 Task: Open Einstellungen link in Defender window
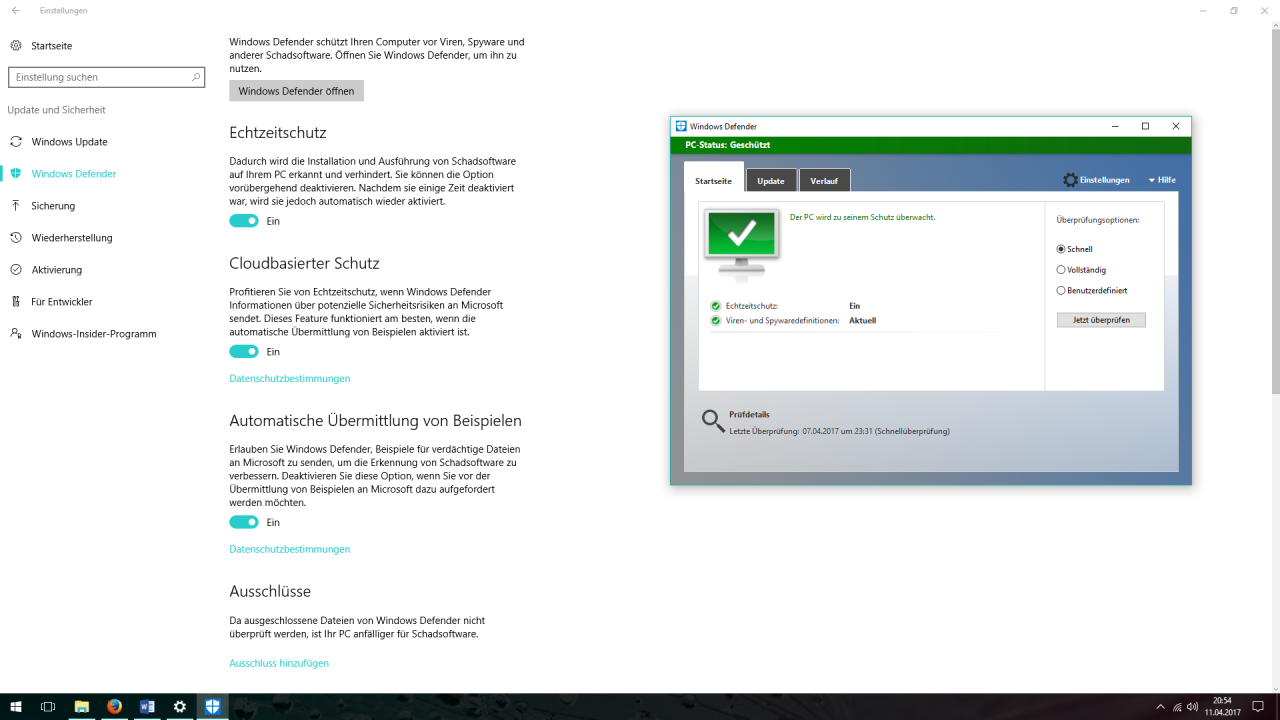[1104, 180]
